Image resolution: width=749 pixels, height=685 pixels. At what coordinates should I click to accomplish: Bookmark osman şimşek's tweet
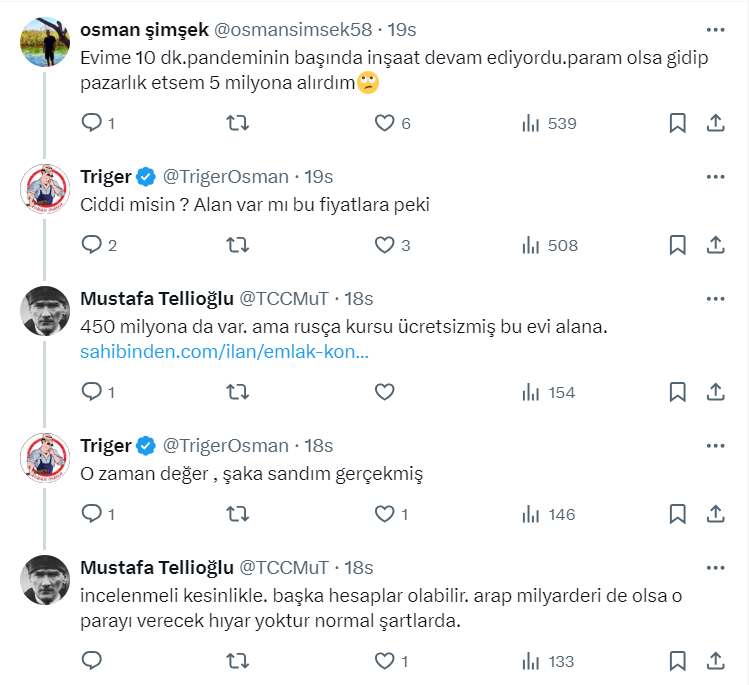pos(677,123)
